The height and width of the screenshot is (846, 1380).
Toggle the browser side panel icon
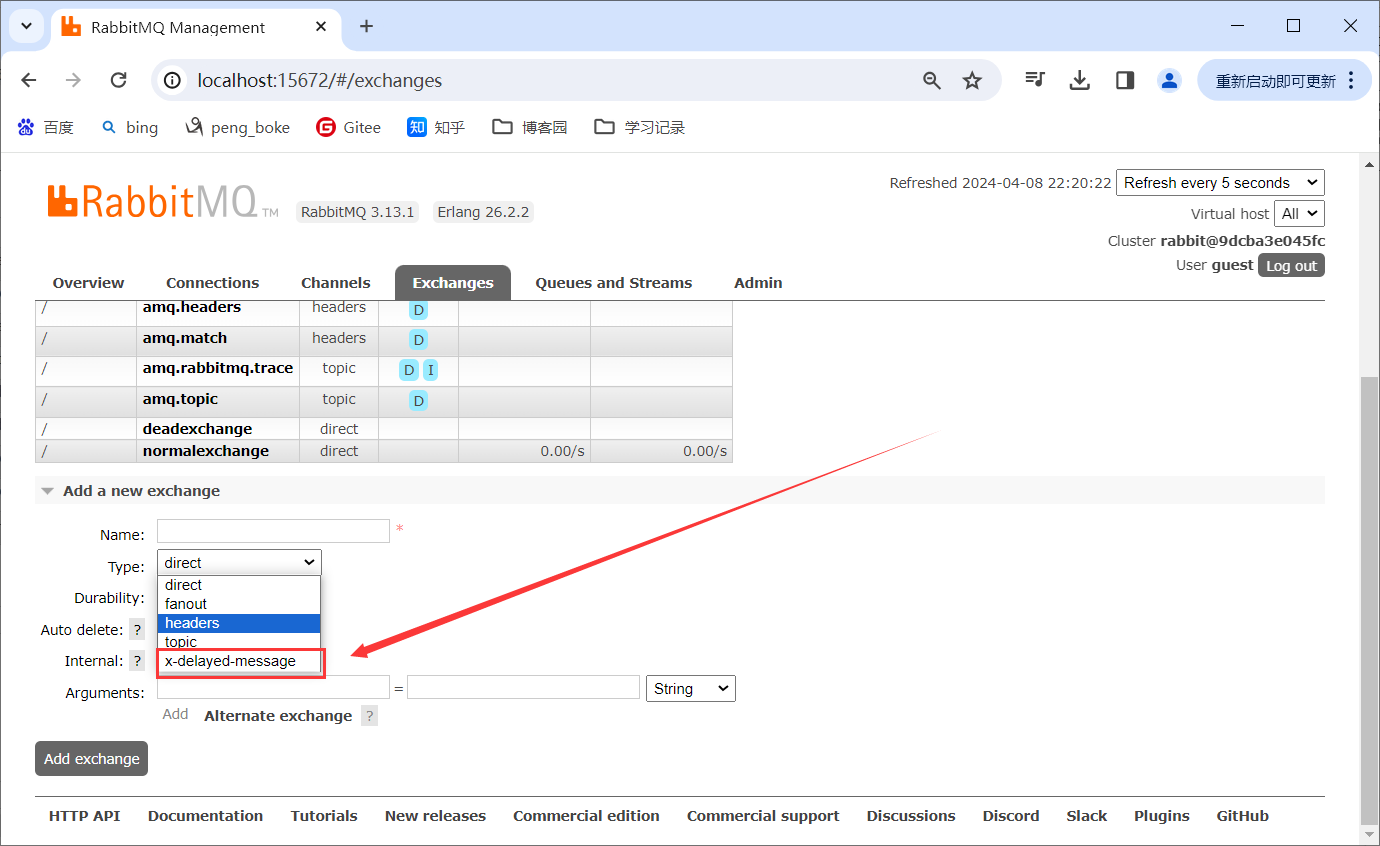1125,80
